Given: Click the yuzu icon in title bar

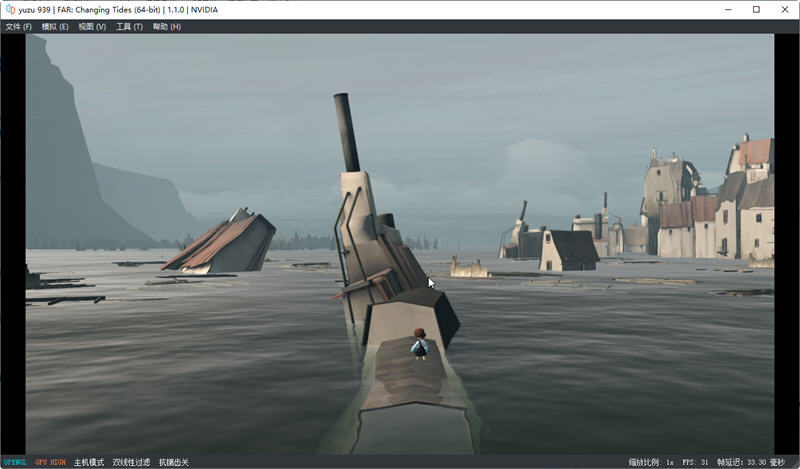Looking at the screenshot, I should click(10, 9).
